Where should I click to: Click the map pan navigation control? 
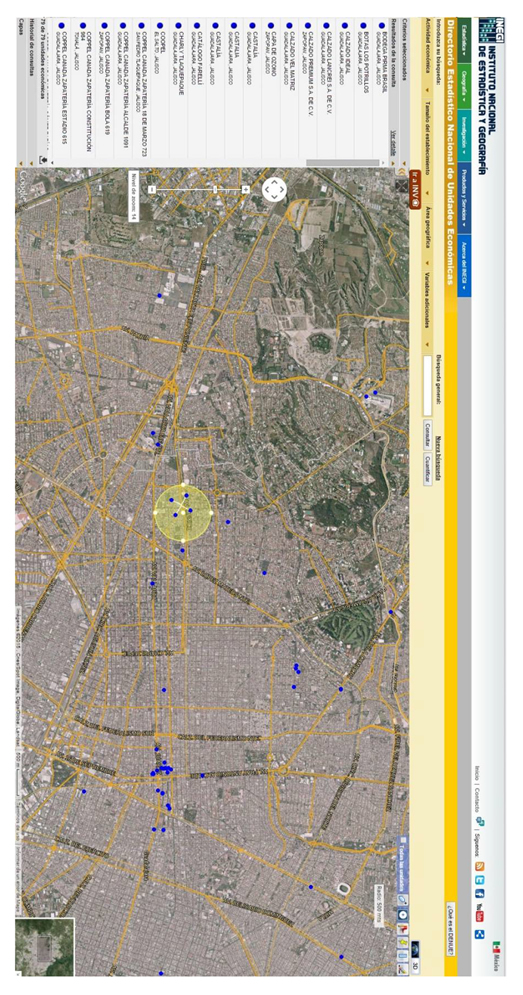pyautogui.click(x=274, y=189)
